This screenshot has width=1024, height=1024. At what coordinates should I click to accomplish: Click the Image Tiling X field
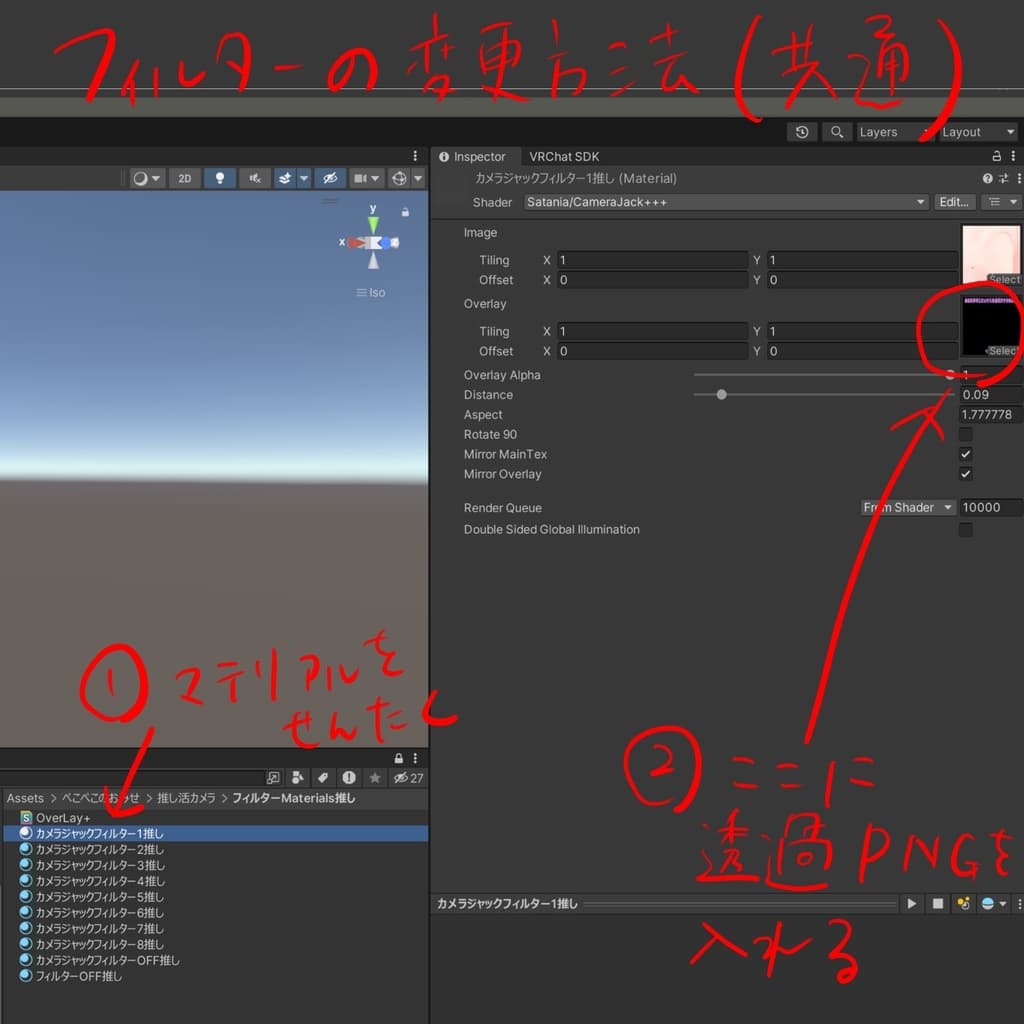(652, 260)
